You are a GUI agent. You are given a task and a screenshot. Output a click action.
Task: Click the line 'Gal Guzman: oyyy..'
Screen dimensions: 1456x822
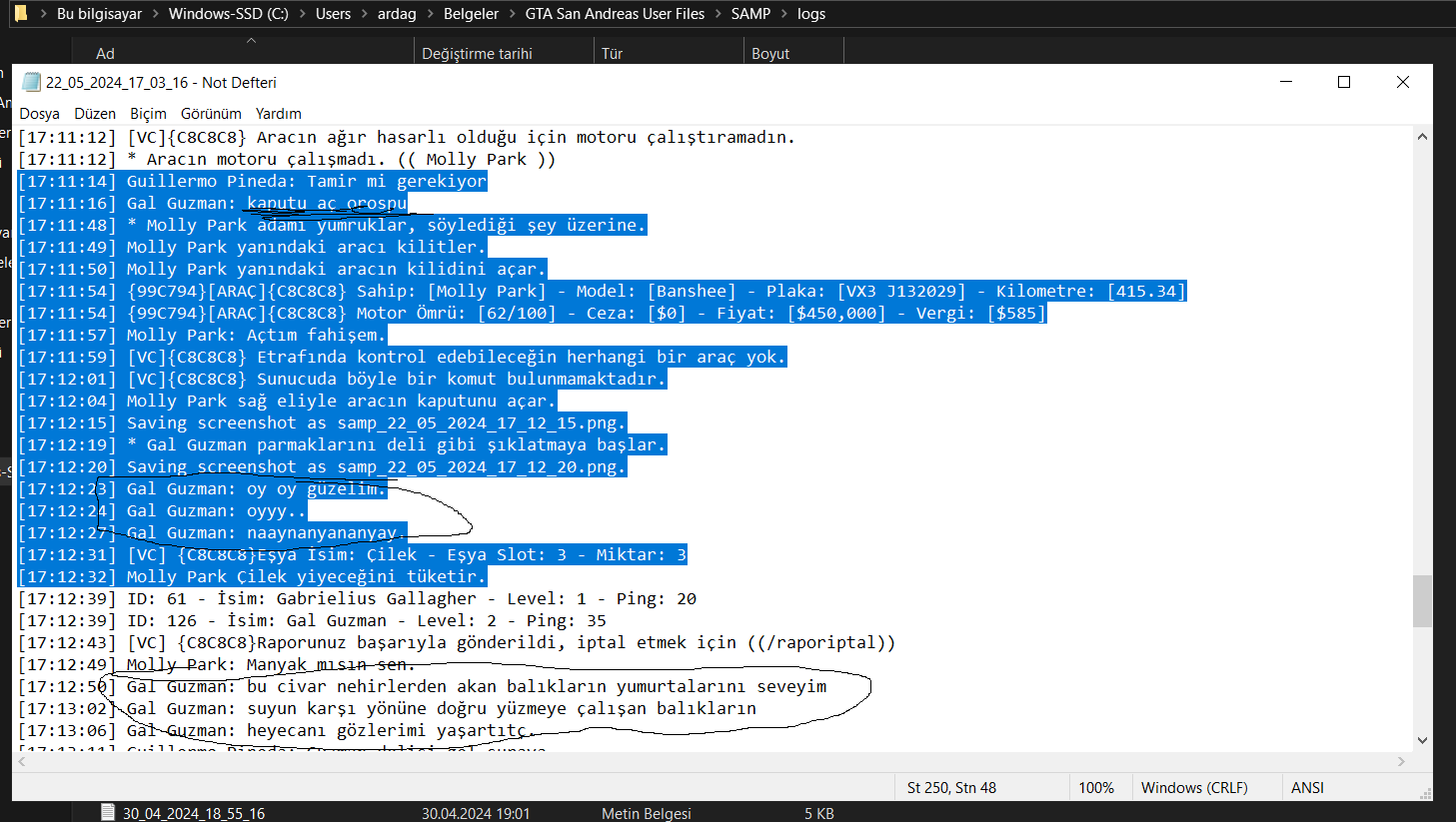(163, 510)
